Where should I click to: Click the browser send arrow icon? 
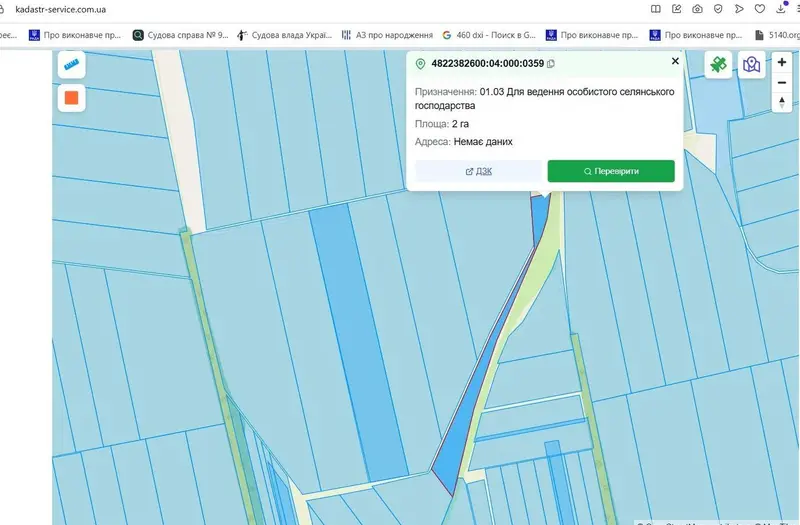click(x=739, y=9)
